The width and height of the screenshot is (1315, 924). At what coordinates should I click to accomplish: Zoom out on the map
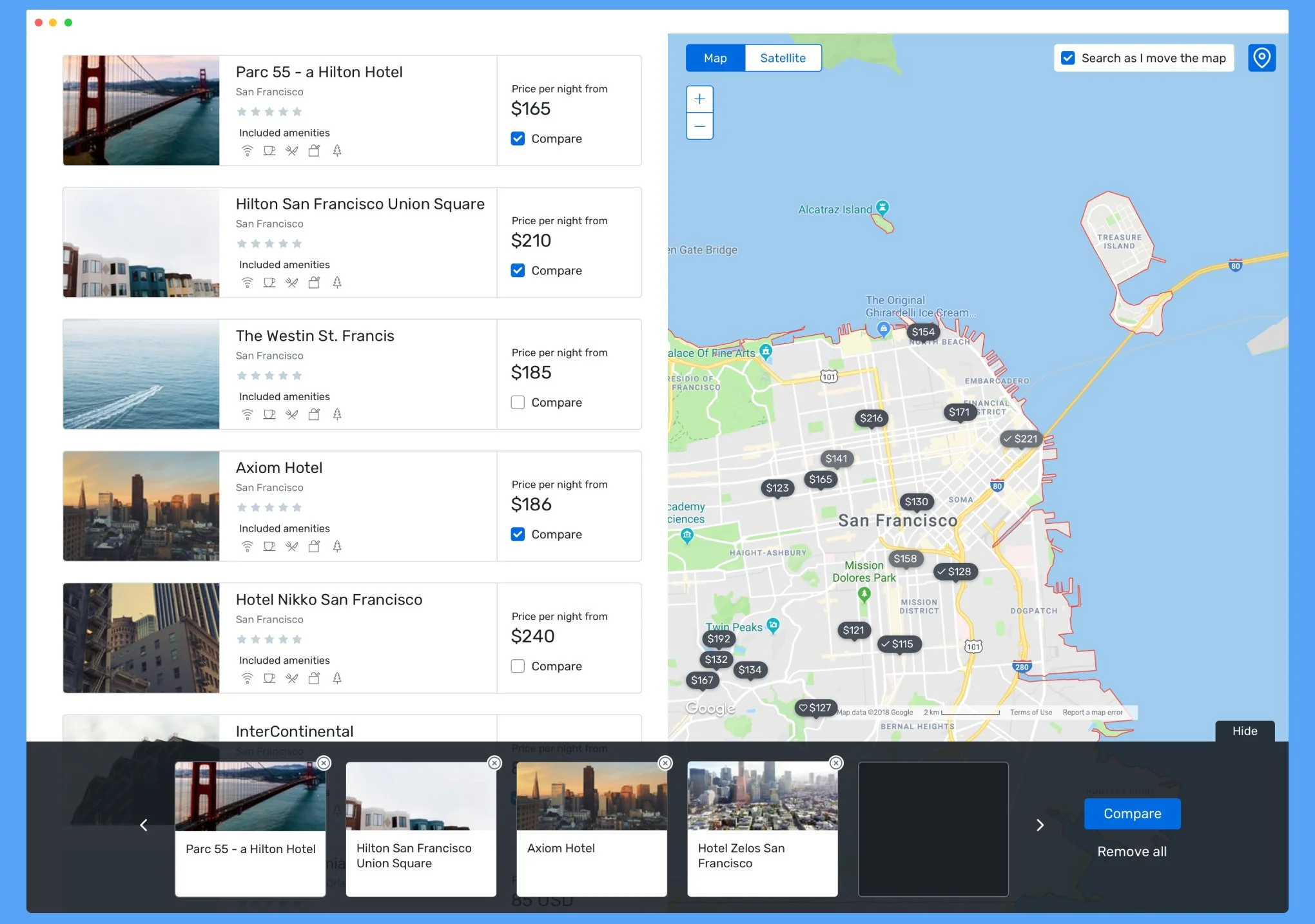tap(699, 126)
